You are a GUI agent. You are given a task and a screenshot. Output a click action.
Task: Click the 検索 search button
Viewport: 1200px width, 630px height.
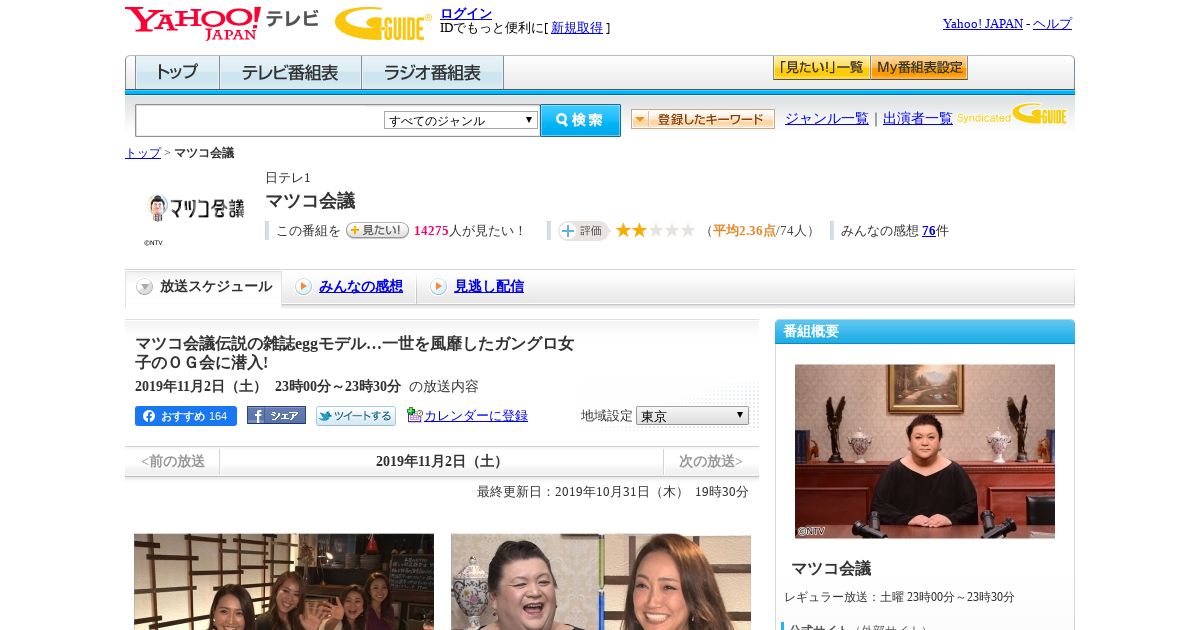(580, 120)
